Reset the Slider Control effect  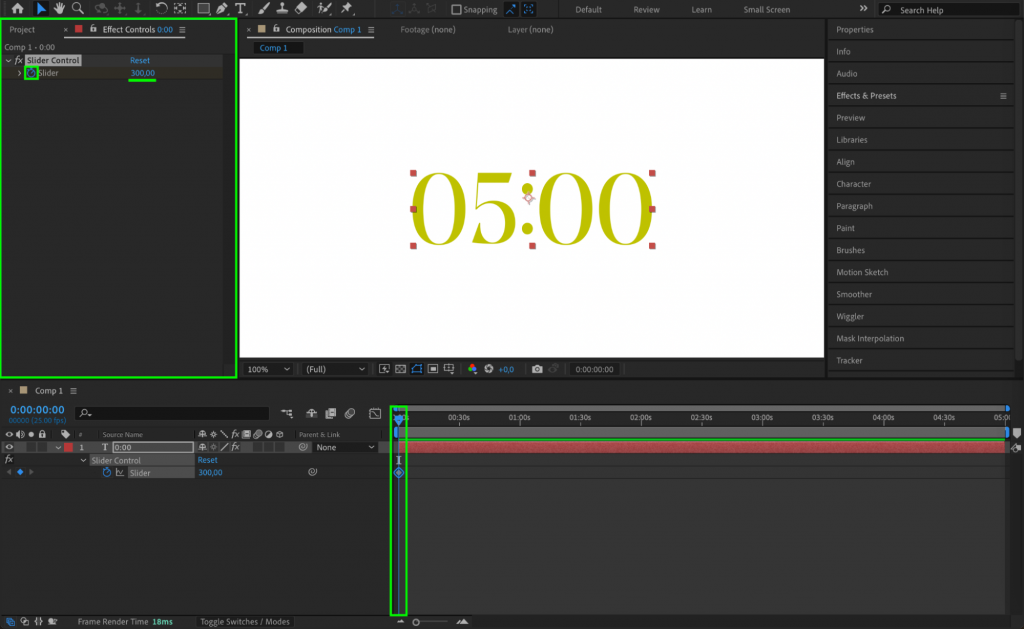pyautogui.click(x=139, y=60)
